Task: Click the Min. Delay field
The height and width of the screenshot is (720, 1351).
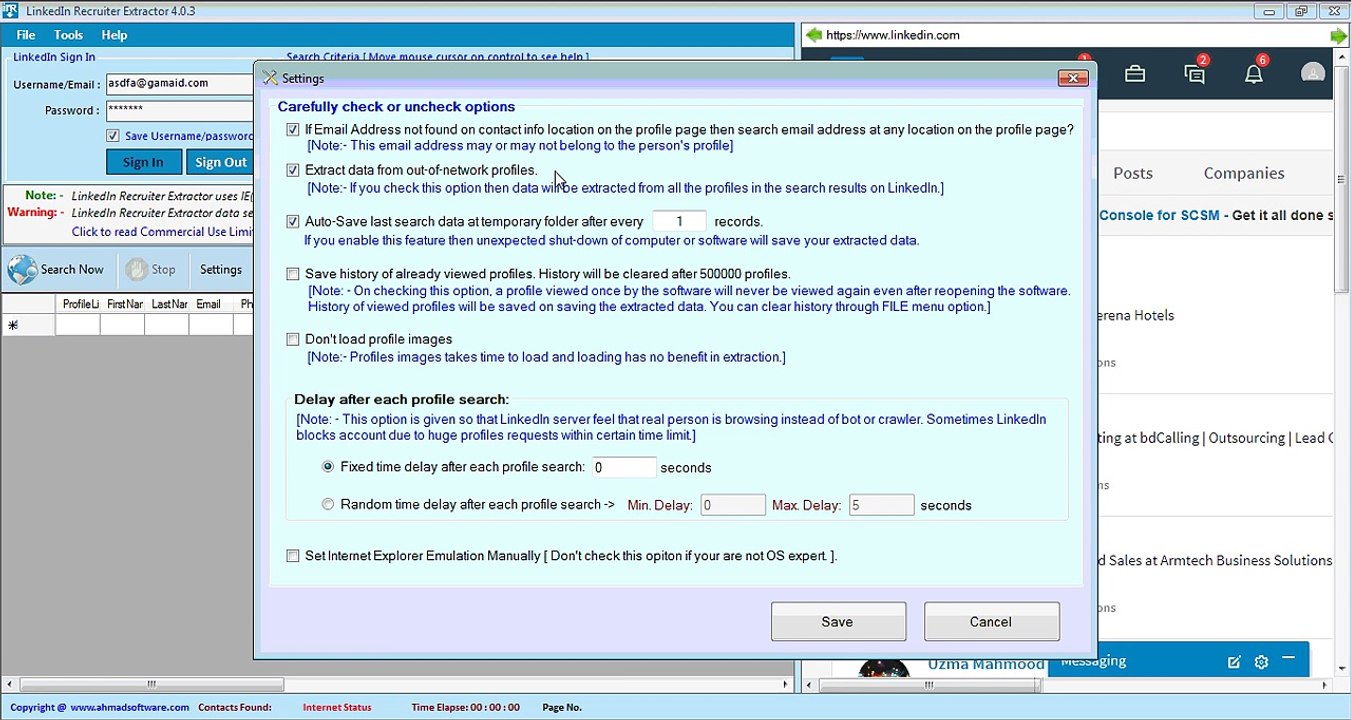Action: click(x=733, y=505)
